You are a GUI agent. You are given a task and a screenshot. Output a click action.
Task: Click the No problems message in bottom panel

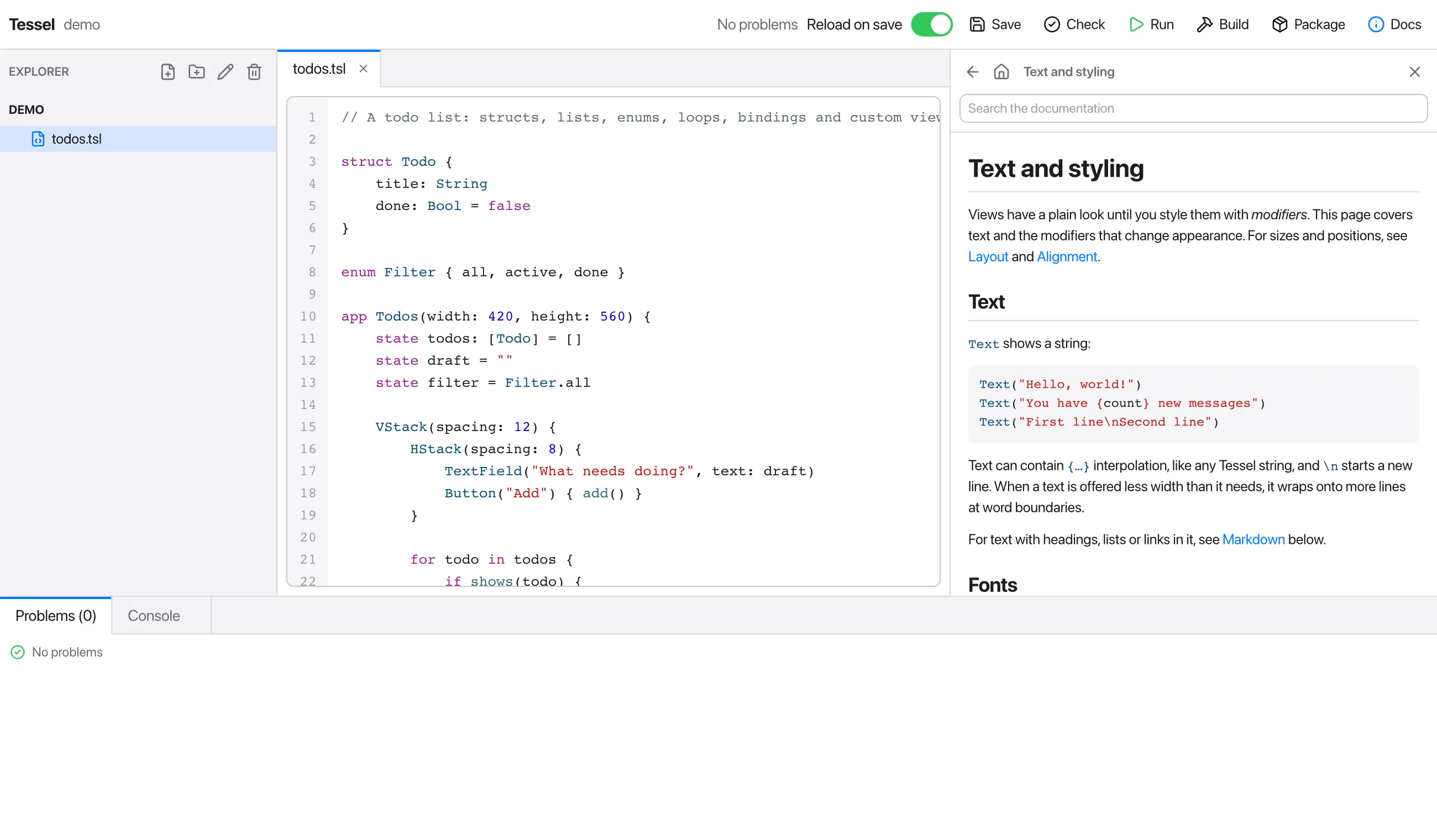[67, 653]
